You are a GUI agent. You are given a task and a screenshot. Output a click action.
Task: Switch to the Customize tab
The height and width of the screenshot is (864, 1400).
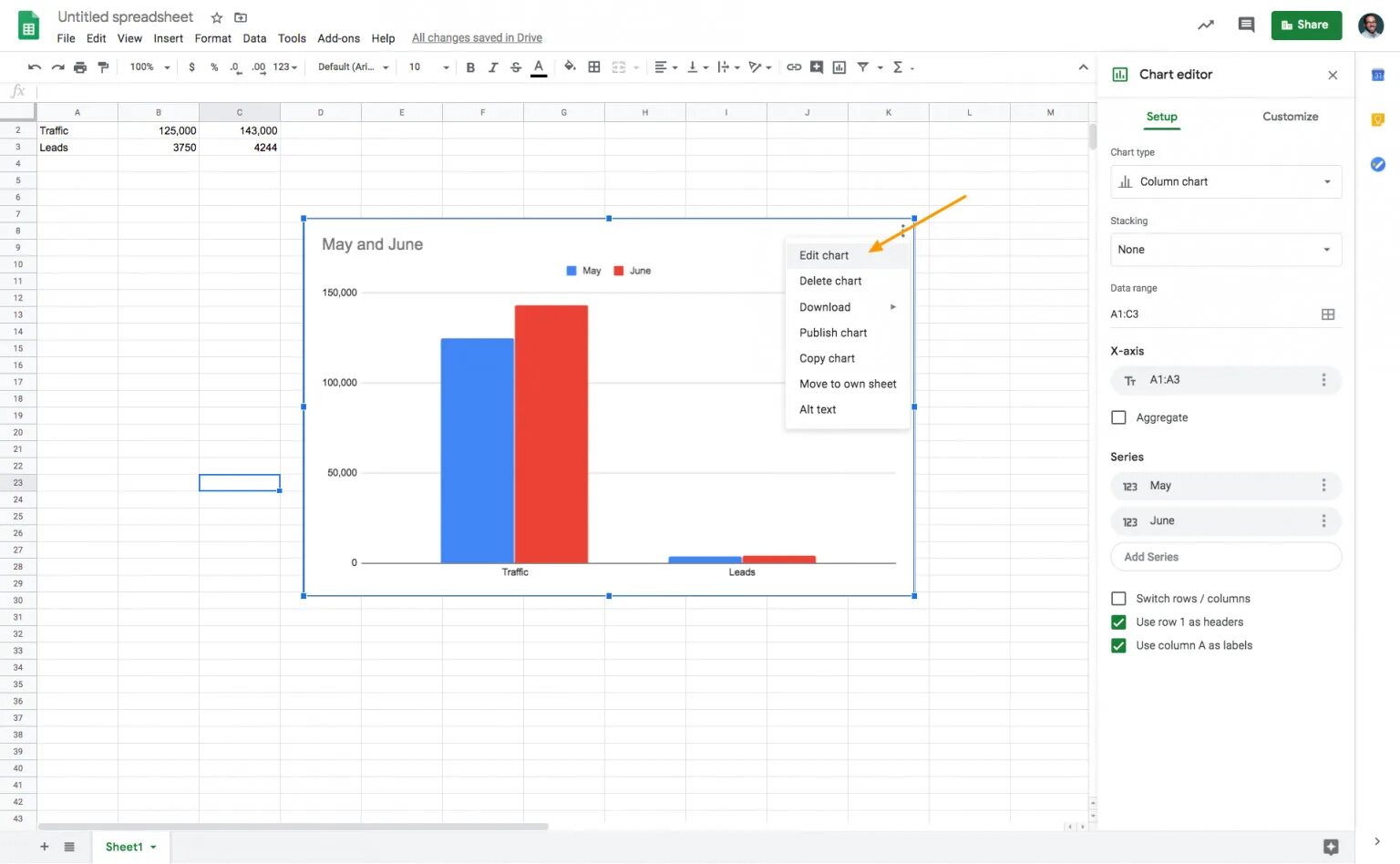(1290, 117)
